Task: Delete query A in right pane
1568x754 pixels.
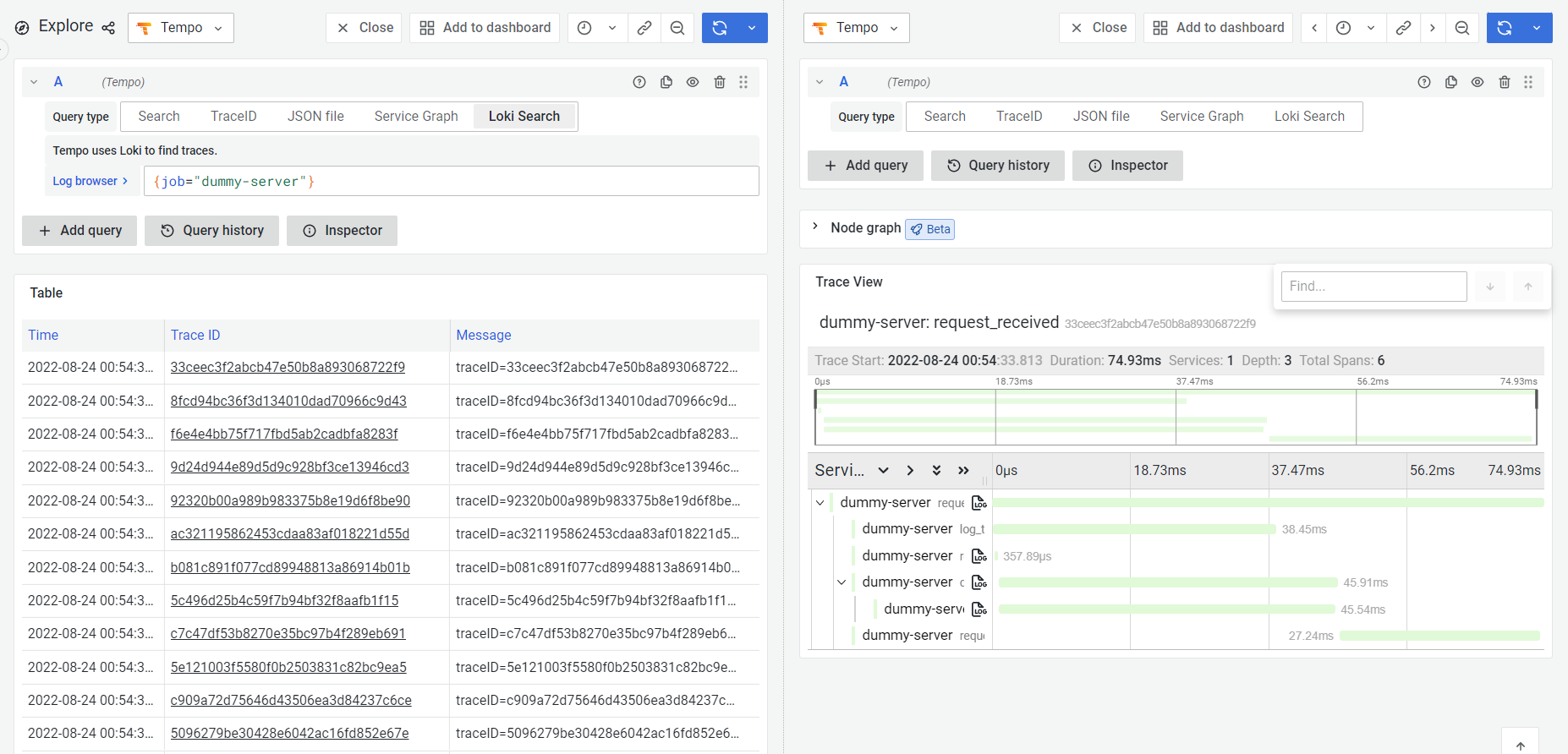Action: coord(1505,82)
